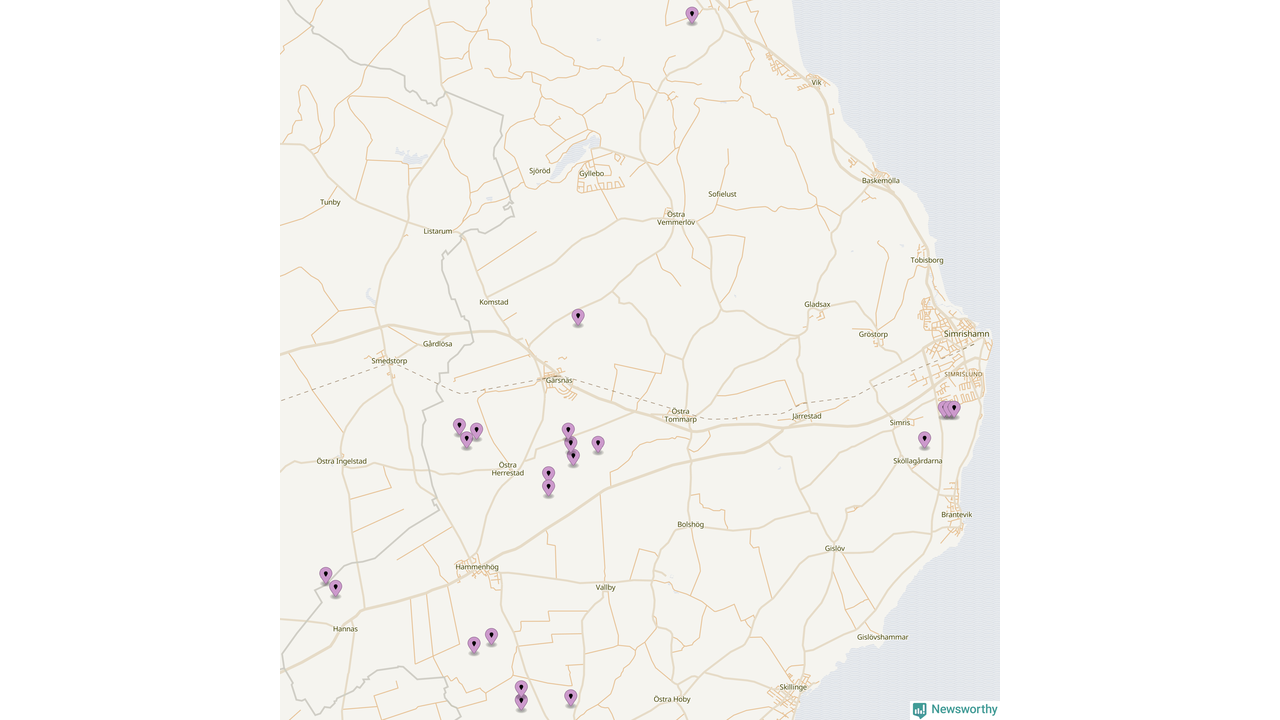This screenshot has height=720, width=1280.
Task: Select the right pin of the pair south of Hammenhög
Action: pos(491,636)
